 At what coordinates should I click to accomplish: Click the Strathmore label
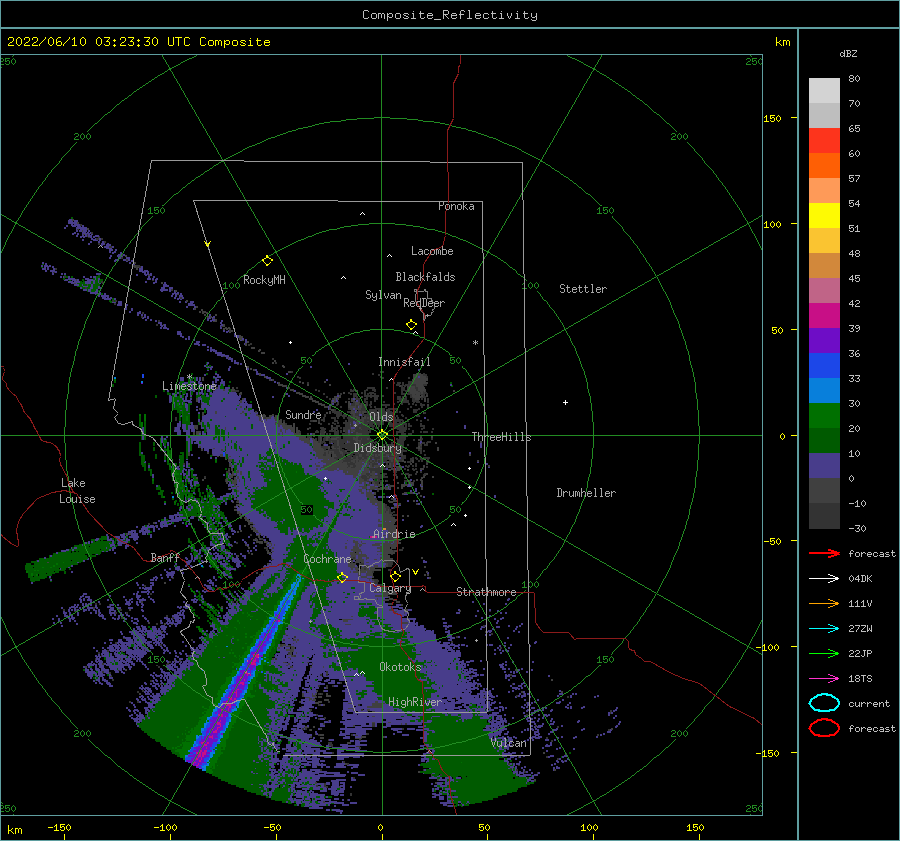486,592
